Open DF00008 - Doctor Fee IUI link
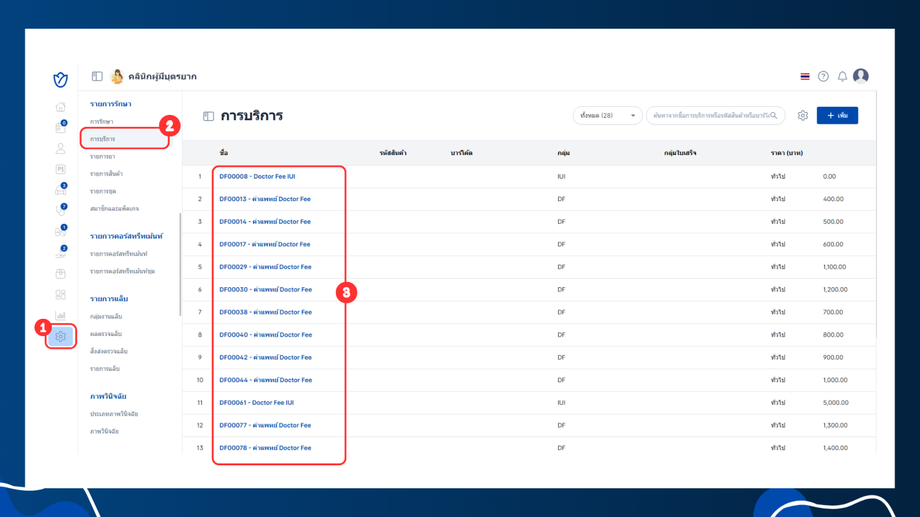The height and width of the screenshot is (517, 920). [257, 176]
